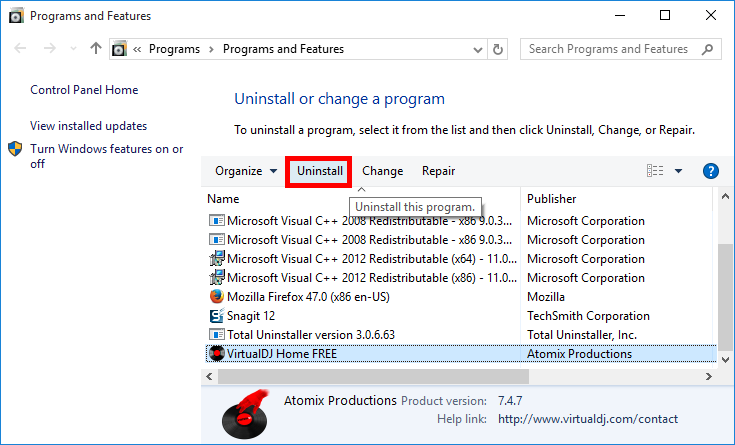Screen dimensions: 735x445
Task: Click the Firefox icon in the list
Action: click(216, 297)
